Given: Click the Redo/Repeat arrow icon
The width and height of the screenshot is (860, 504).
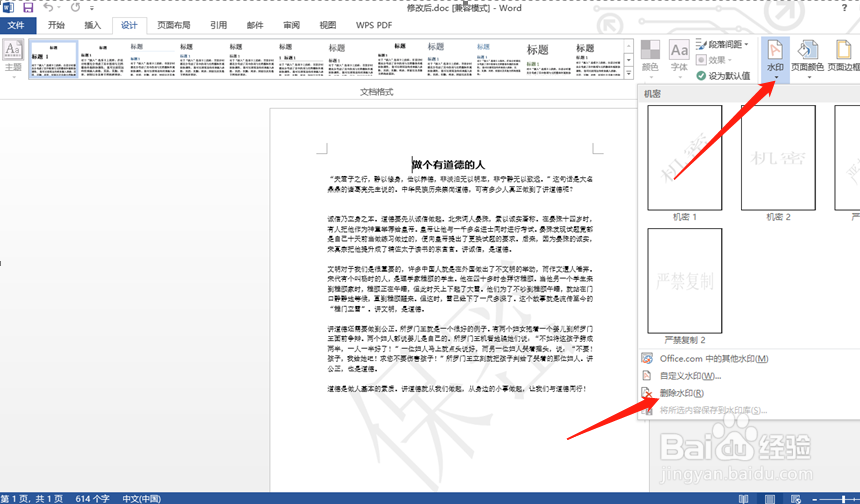Looking at the screenshot, I should [x=75, y=8].
